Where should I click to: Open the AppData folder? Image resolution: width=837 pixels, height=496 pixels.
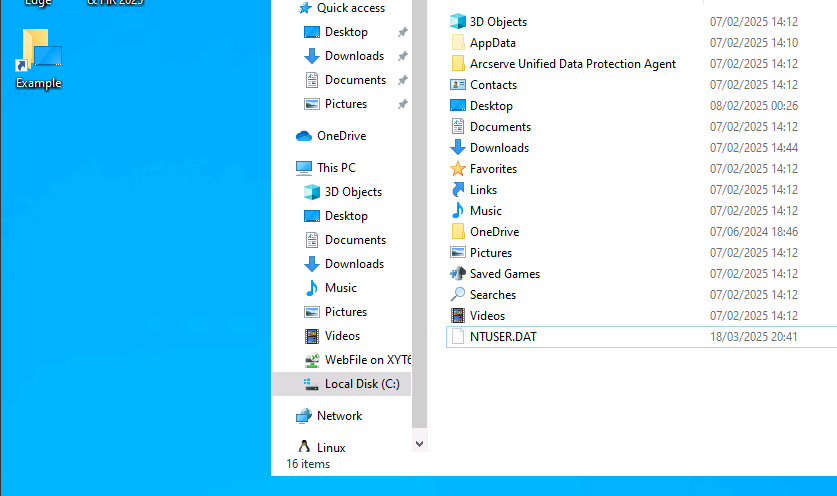coord(492,43)
